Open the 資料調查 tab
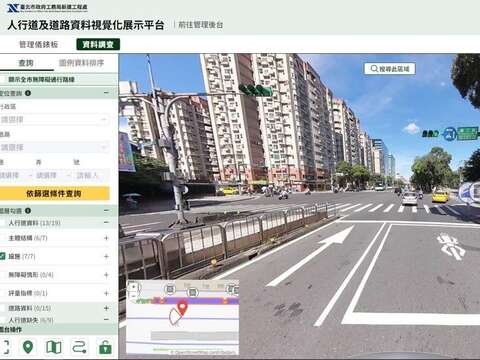This screenshot has width=480, height=360. (98, 44)
